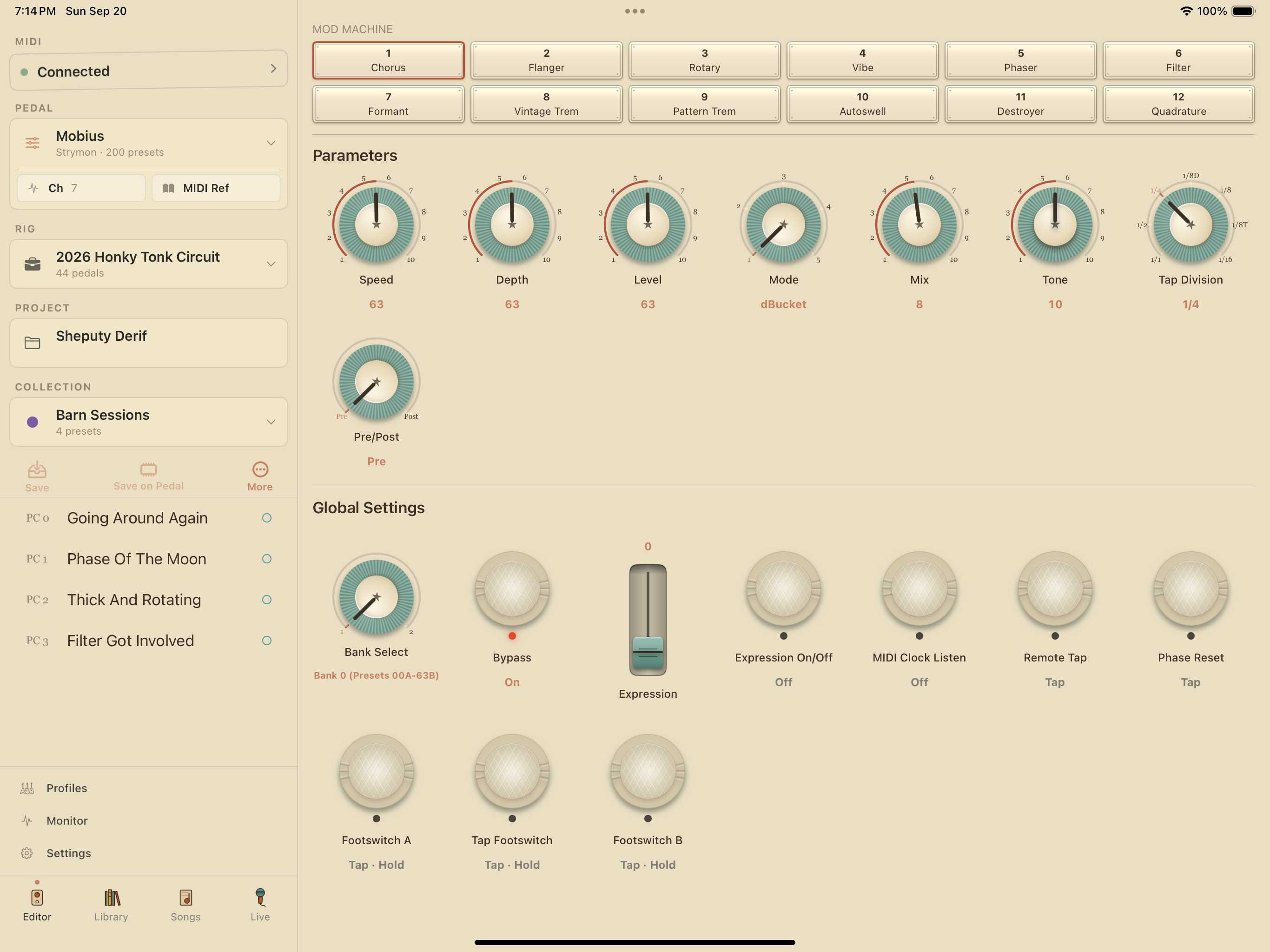
Task: Click the Save on Pedal chip icon
Action: tap(148, 469)
